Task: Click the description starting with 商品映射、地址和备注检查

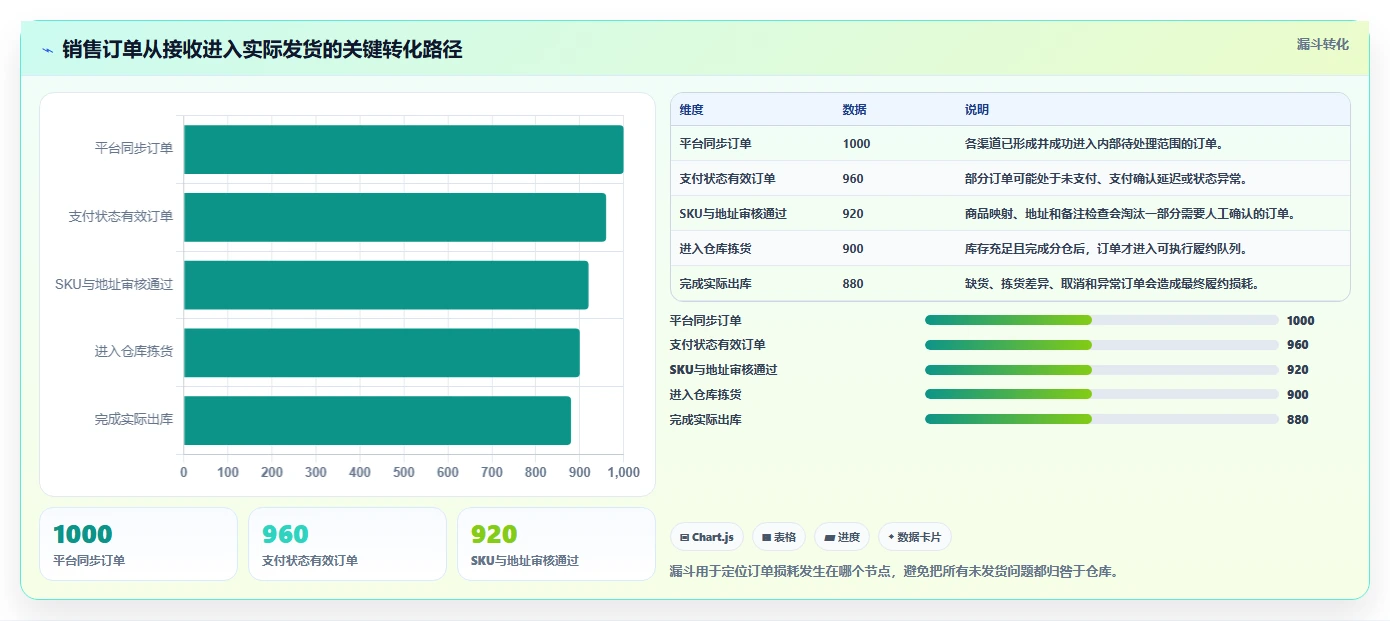Action: point(1131,214)
